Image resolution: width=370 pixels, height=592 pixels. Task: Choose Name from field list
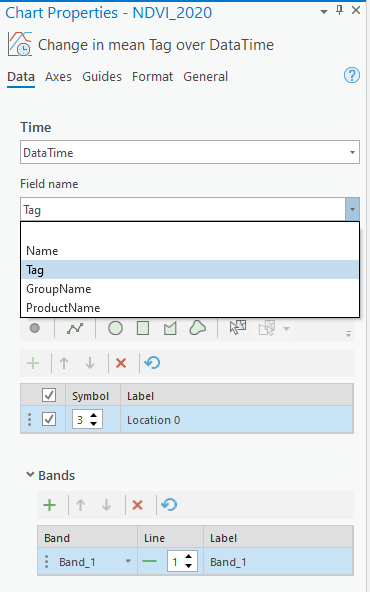click(190, 251)
